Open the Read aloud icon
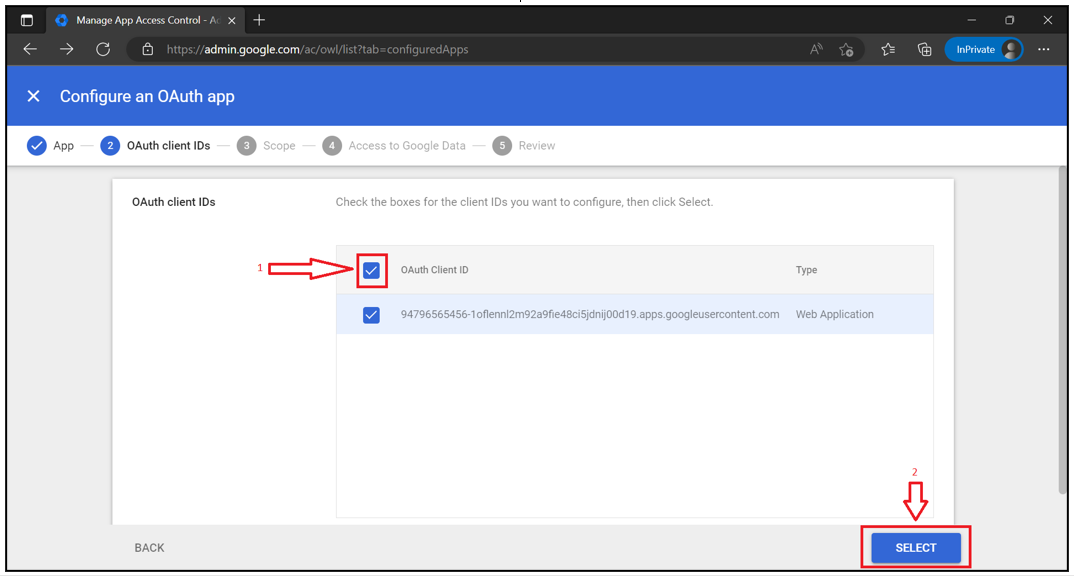The height and width of the screenshot is (576, 1074). (816, 49)
